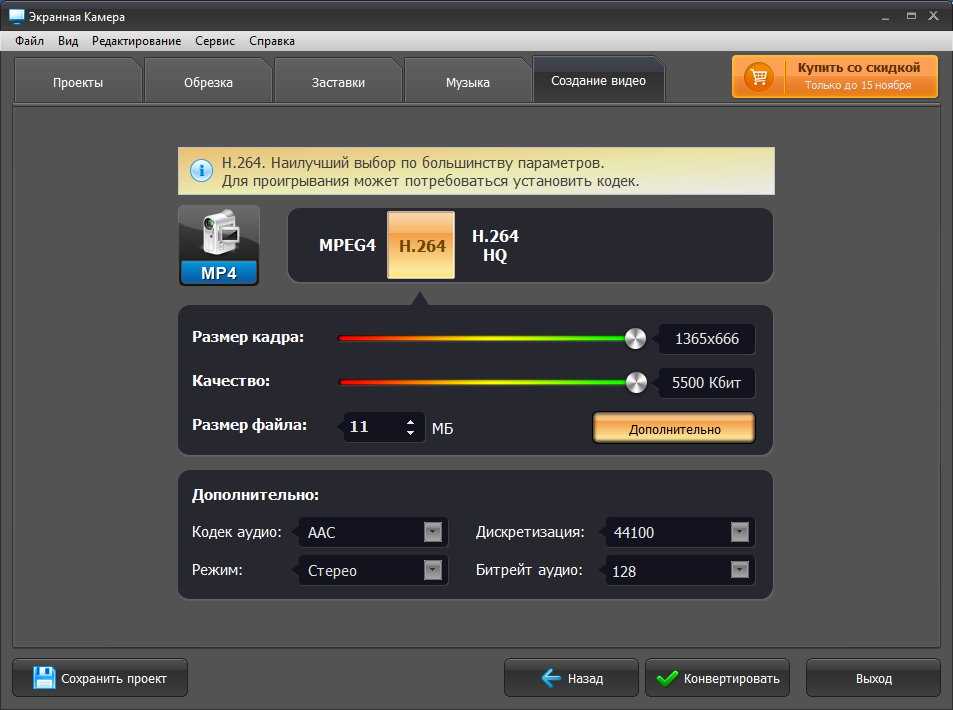Click the floppy disk save project icon
Screen dimensions: 953x710
44,677
